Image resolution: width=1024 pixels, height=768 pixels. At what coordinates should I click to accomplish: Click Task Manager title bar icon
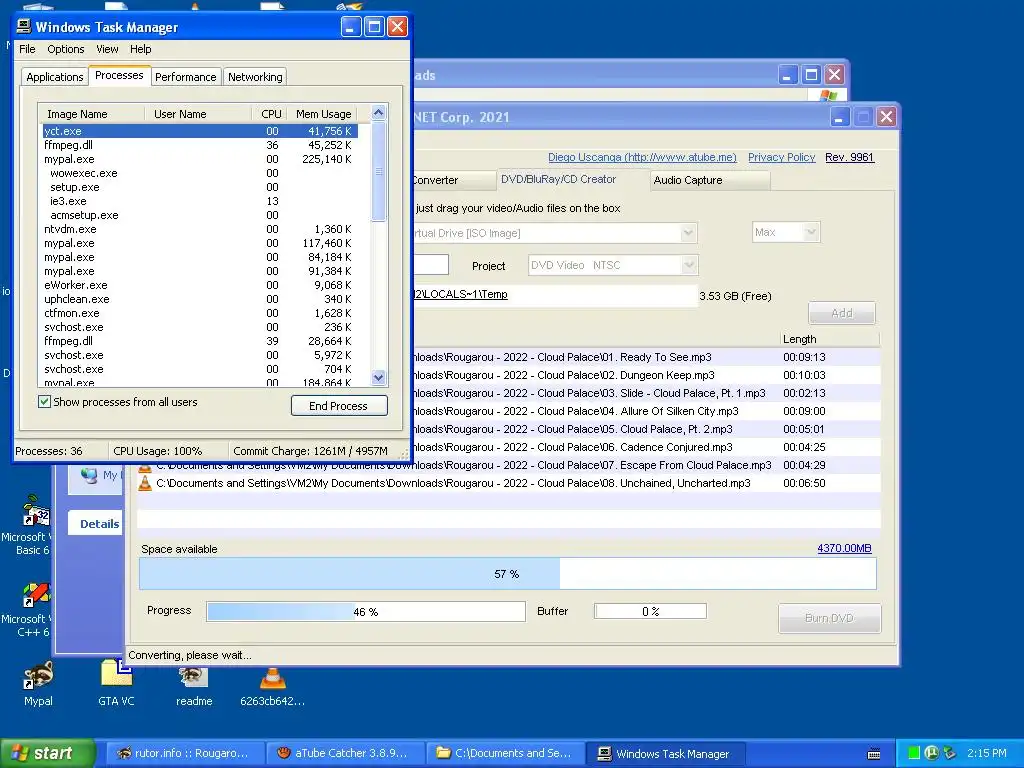24,26
